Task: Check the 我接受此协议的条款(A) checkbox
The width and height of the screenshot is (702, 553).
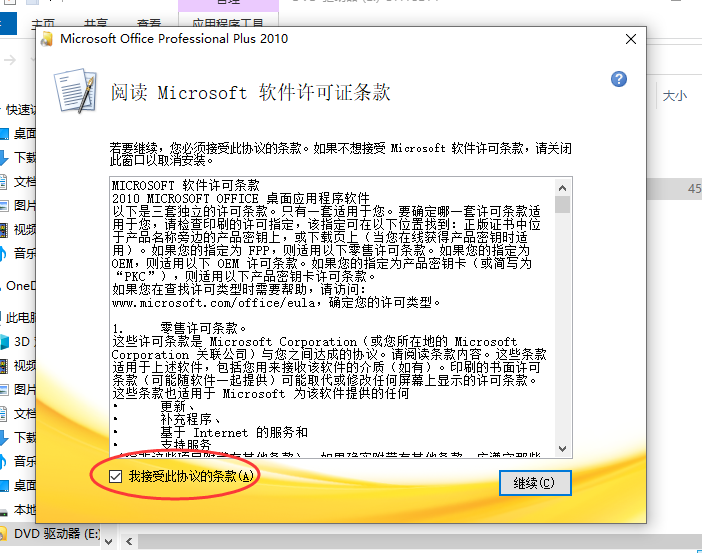Action: 116,476
